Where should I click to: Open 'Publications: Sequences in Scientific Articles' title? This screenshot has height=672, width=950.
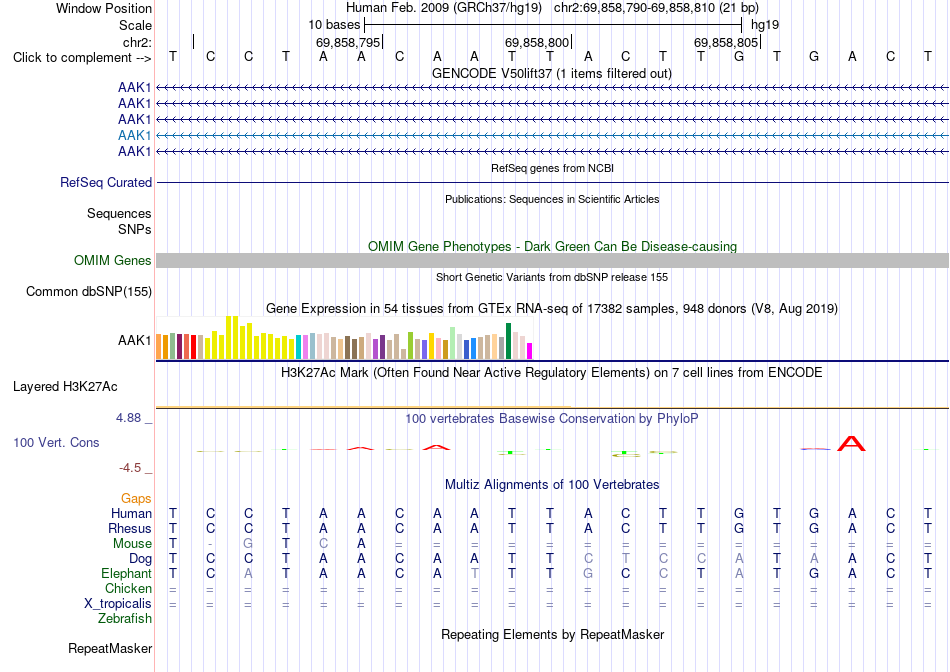[x=552, y=199]
